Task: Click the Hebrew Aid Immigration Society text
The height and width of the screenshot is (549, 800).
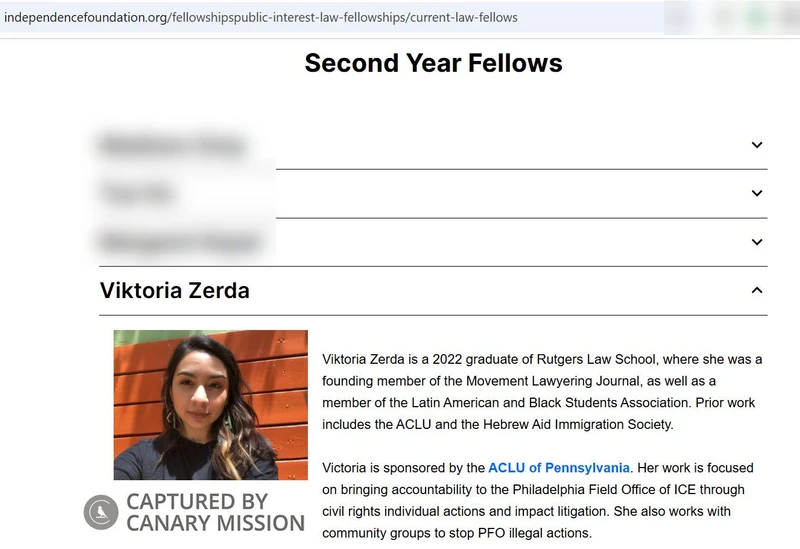Action: (578, 425)
